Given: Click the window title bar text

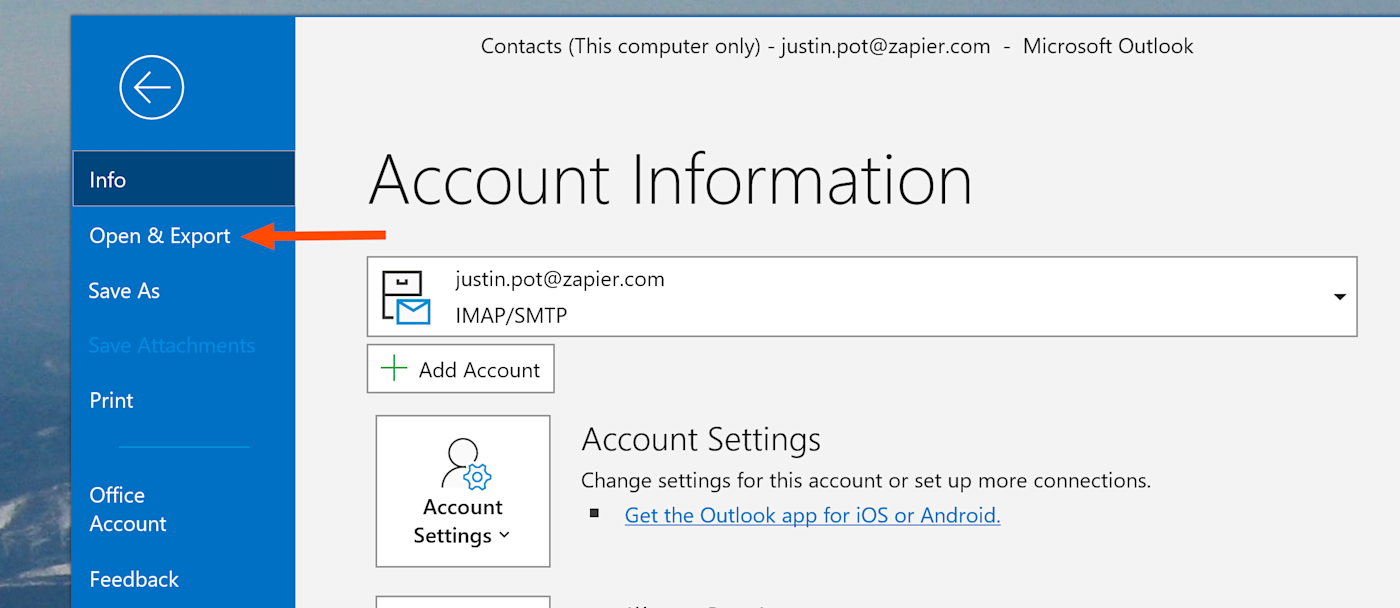Looking at the screenshot, I should (837, 46).
